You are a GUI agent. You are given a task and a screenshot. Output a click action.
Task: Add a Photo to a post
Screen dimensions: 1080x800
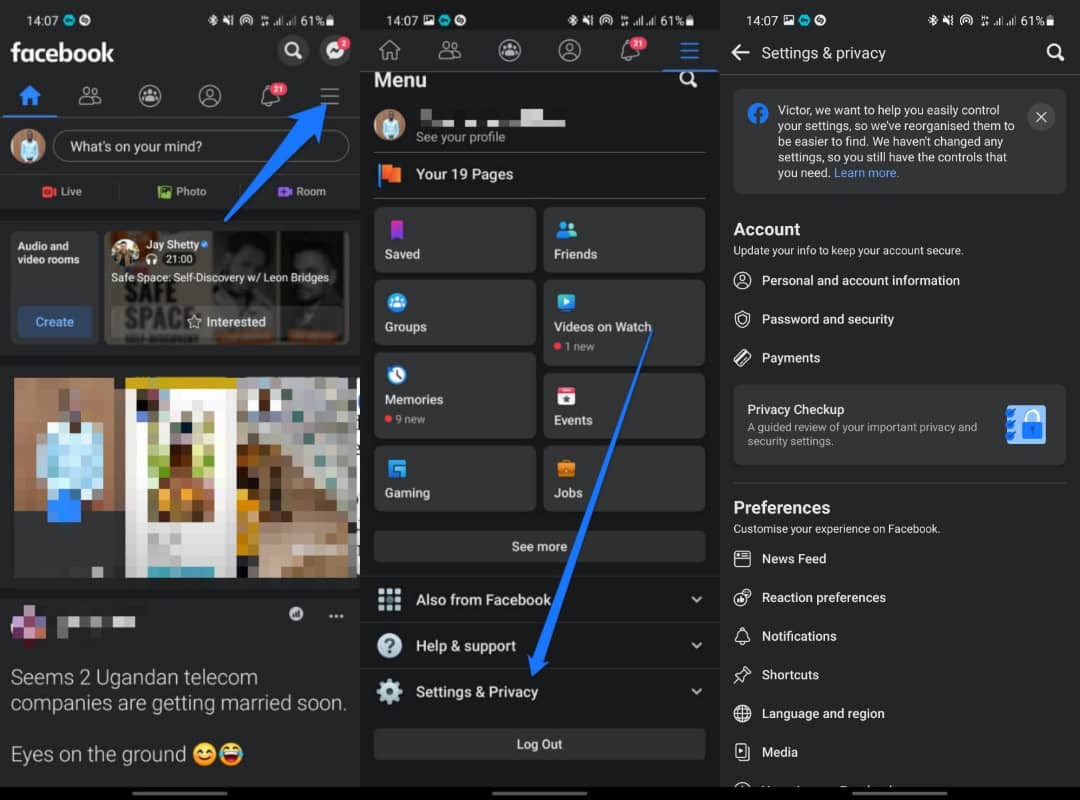pyautogui.click(x=182, y=192)
